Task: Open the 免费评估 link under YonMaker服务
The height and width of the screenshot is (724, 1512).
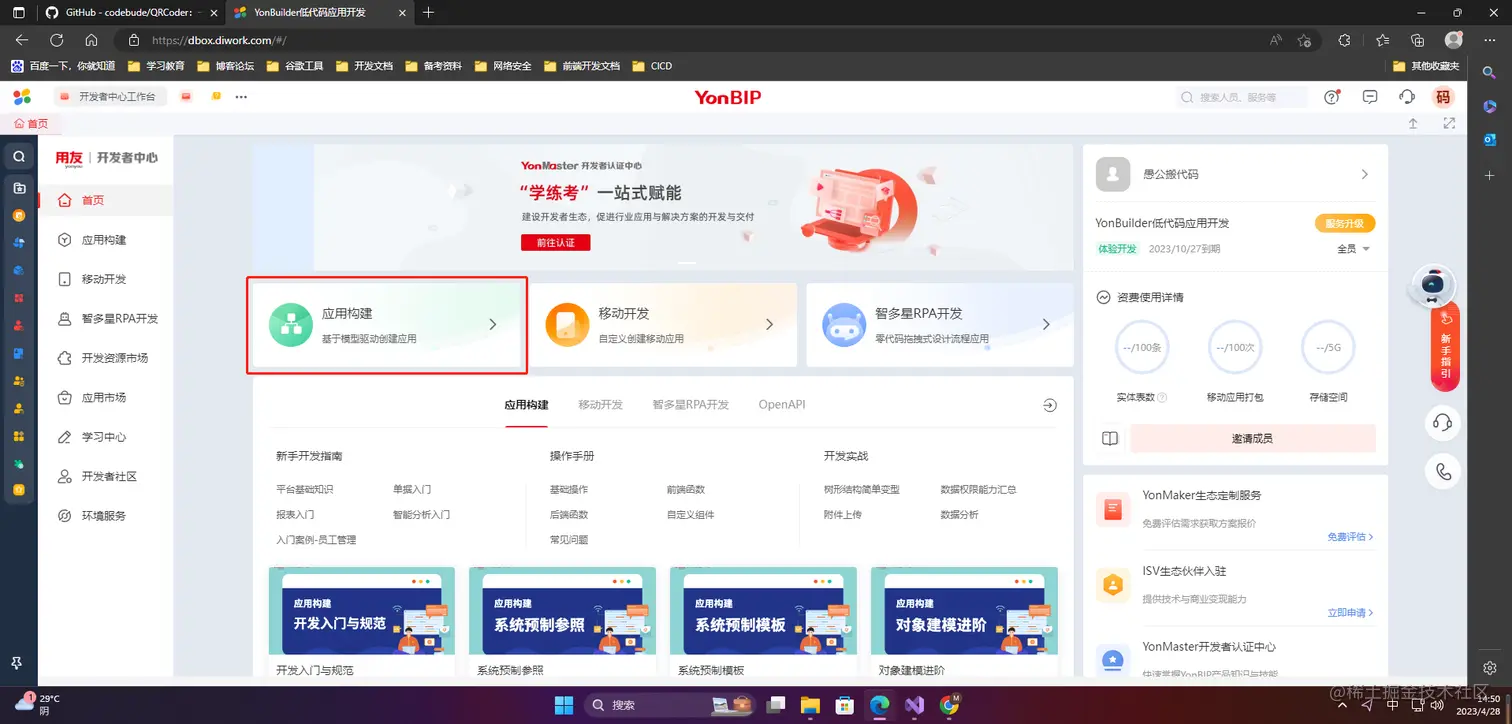Action: (1349, 536)
